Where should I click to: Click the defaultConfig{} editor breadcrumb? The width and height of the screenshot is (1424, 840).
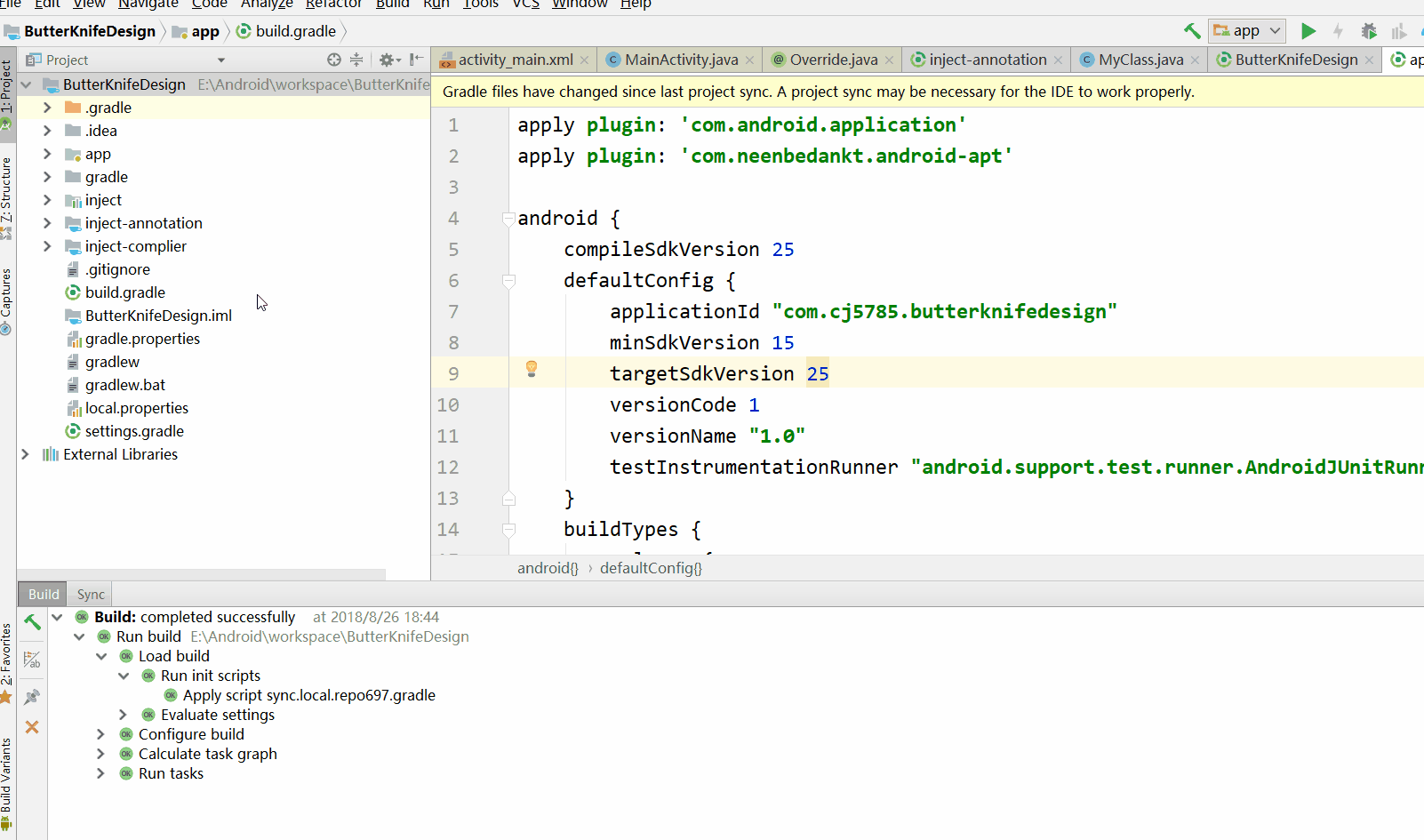651,568
